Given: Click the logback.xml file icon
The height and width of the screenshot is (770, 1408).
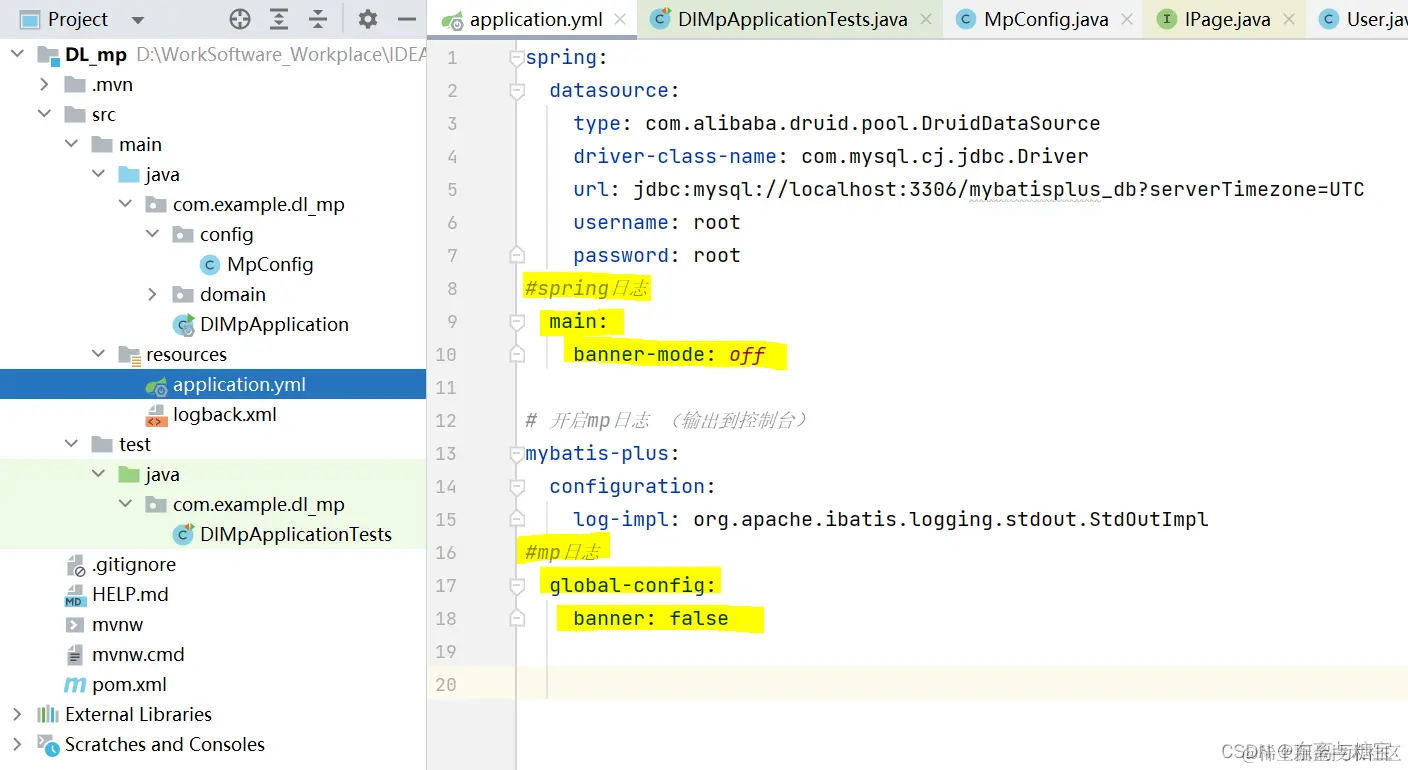Looking at the screenshot, I should (x=156, y=415).
